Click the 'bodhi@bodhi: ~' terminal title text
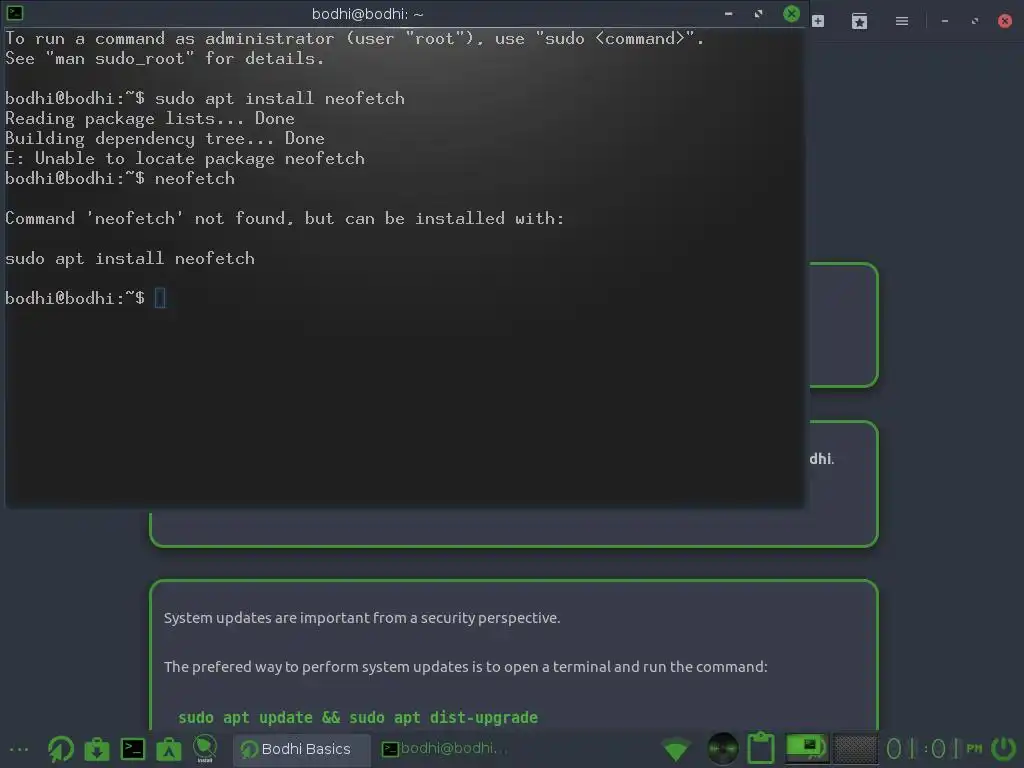 (368, 14)
